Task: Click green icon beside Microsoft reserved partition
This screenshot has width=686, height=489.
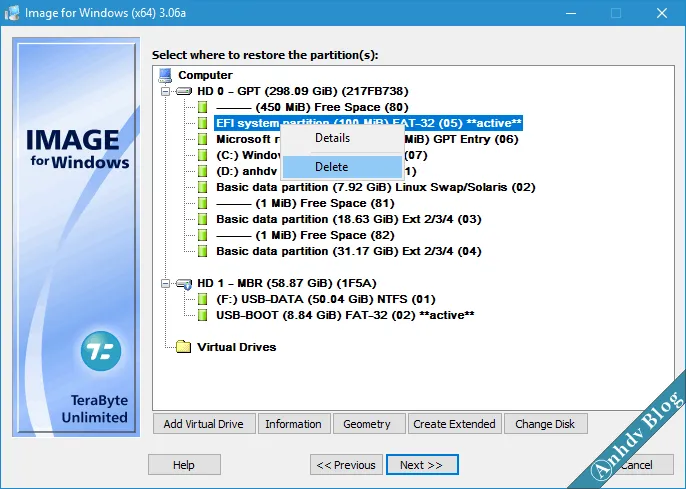Action: pyautogui.click(x=202, y=139)
